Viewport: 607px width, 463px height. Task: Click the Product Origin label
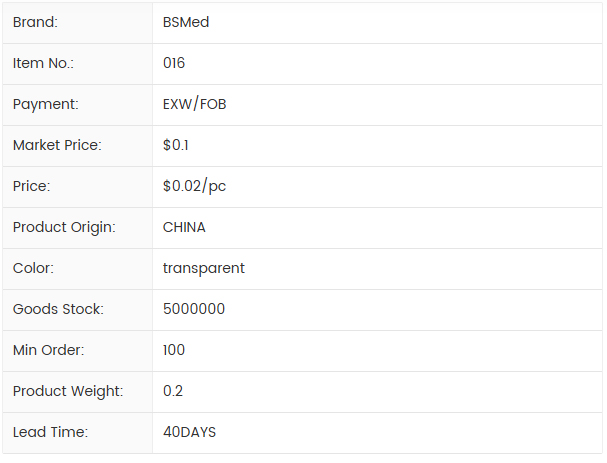tap(64, 227)
